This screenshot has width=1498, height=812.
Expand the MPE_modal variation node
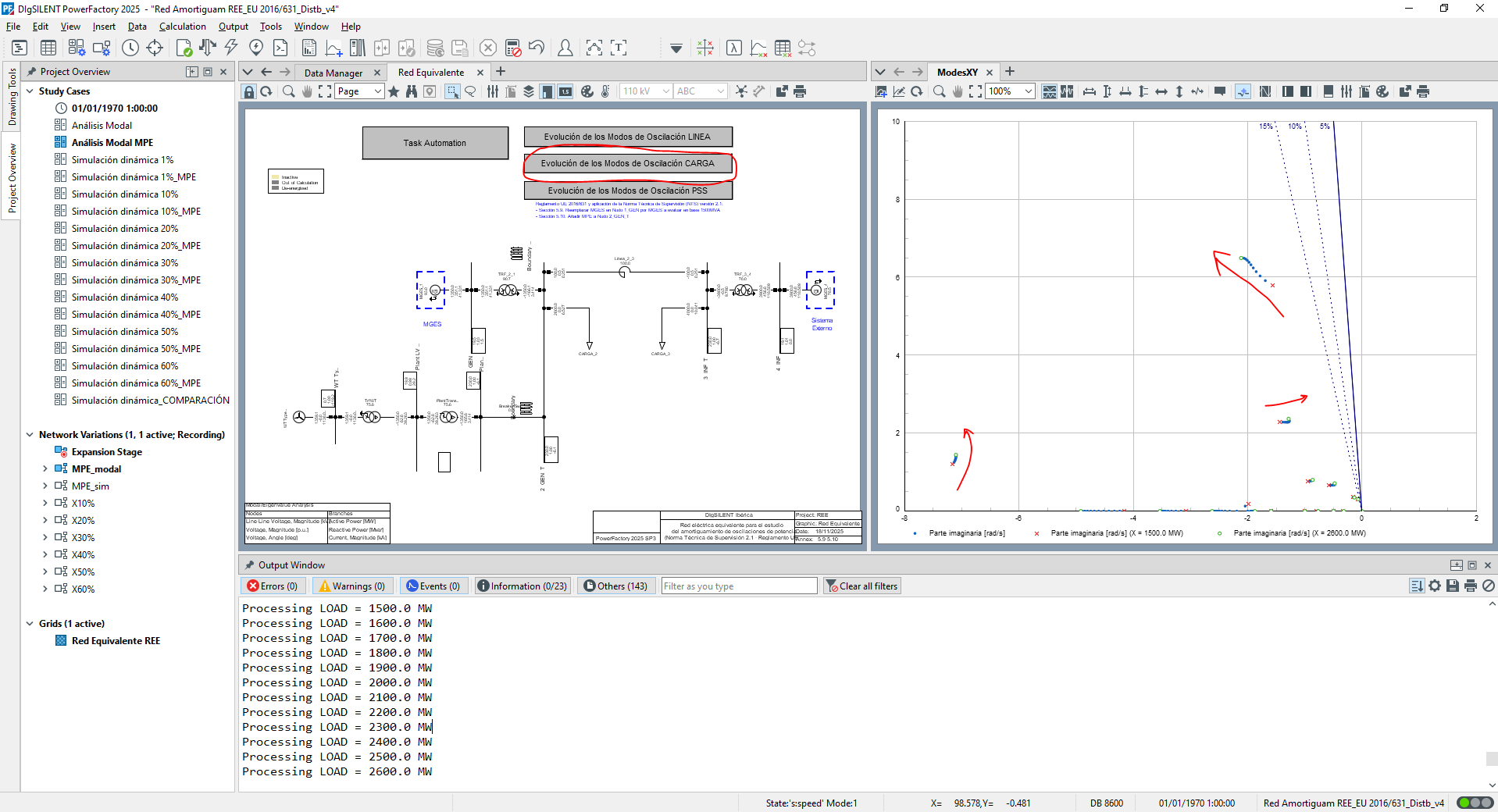(x=45, y=468)
